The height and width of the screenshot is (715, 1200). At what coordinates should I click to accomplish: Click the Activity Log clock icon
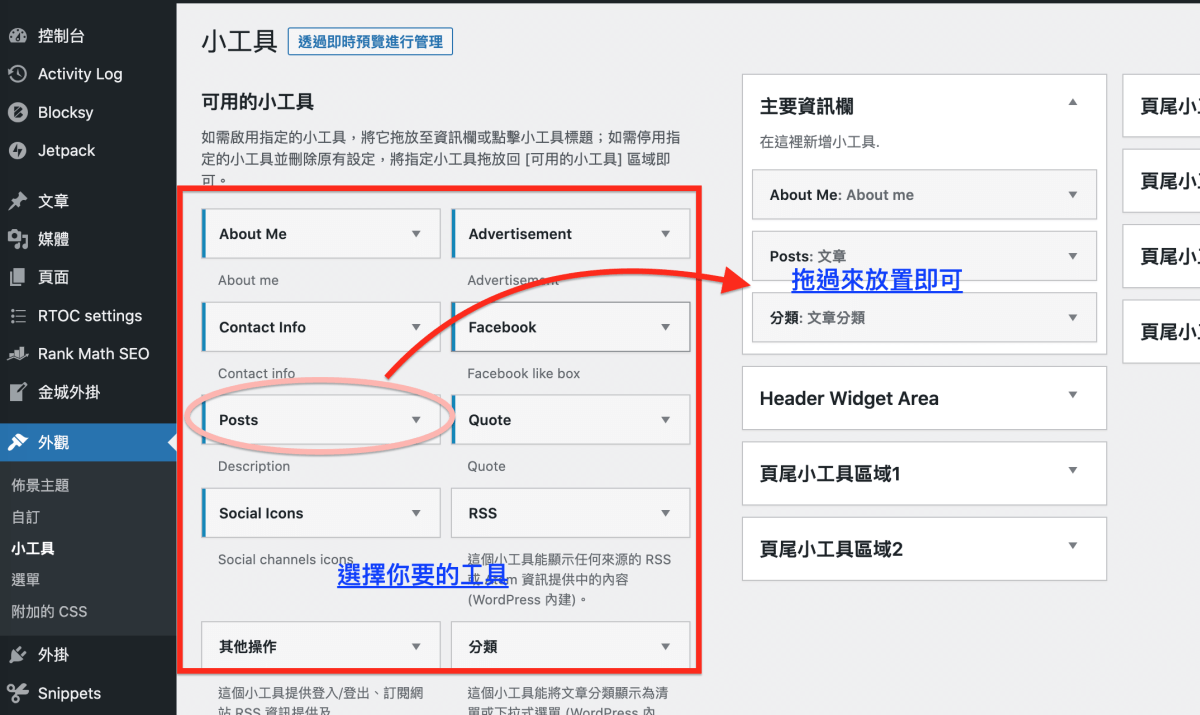pos(17,74)
